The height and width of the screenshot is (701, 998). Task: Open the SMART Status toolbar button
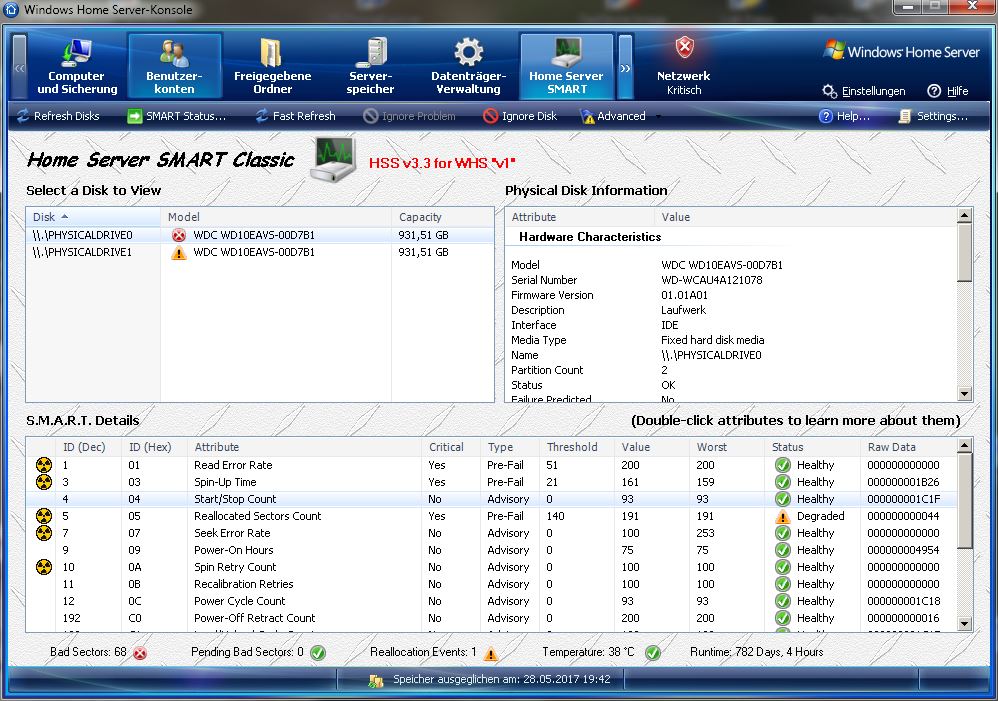[177, 116]
